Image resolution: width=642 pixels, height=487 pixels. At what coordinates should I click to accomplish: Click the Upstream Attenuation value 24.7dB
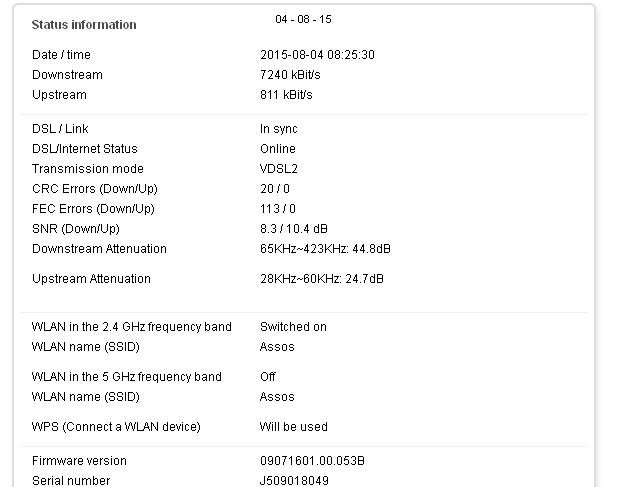[321, 279]
